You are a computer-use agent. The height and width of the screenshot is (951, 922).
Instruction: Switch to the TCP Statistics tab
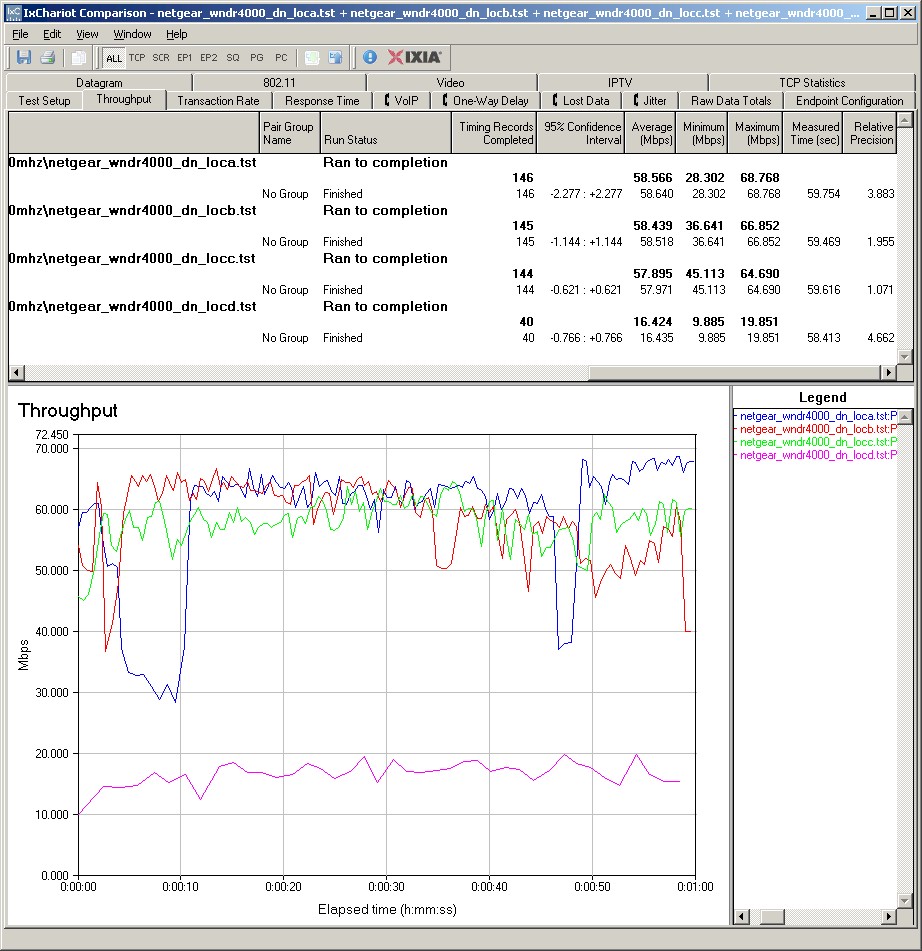(x=812, y=82)
